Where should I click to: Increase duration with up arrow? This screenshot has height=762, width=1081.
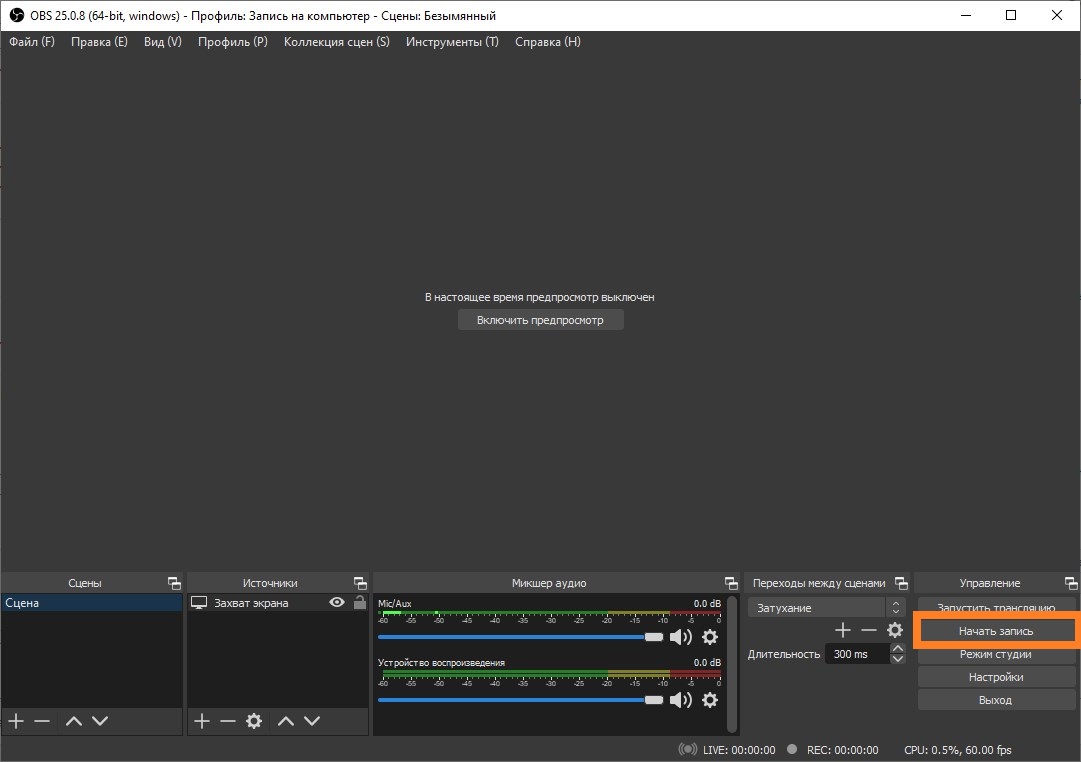897,648
